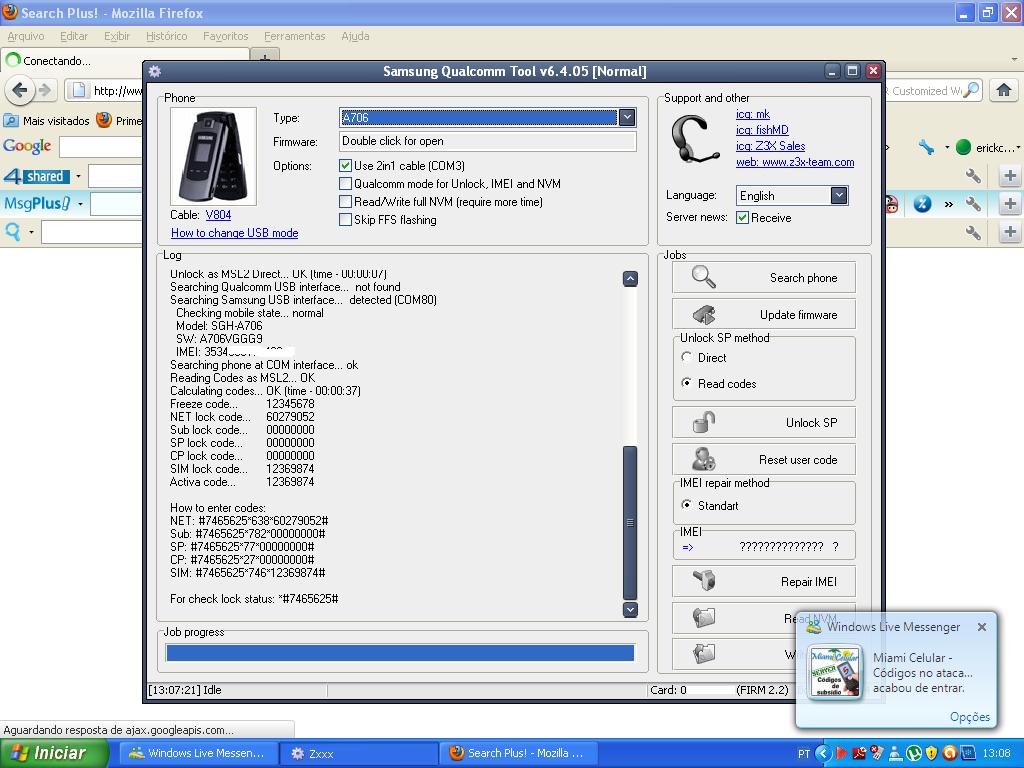This screenshot has width=1024, height=768.
Task: Open Favoritos menu in Firefox
Action: [x=225, y=36]
